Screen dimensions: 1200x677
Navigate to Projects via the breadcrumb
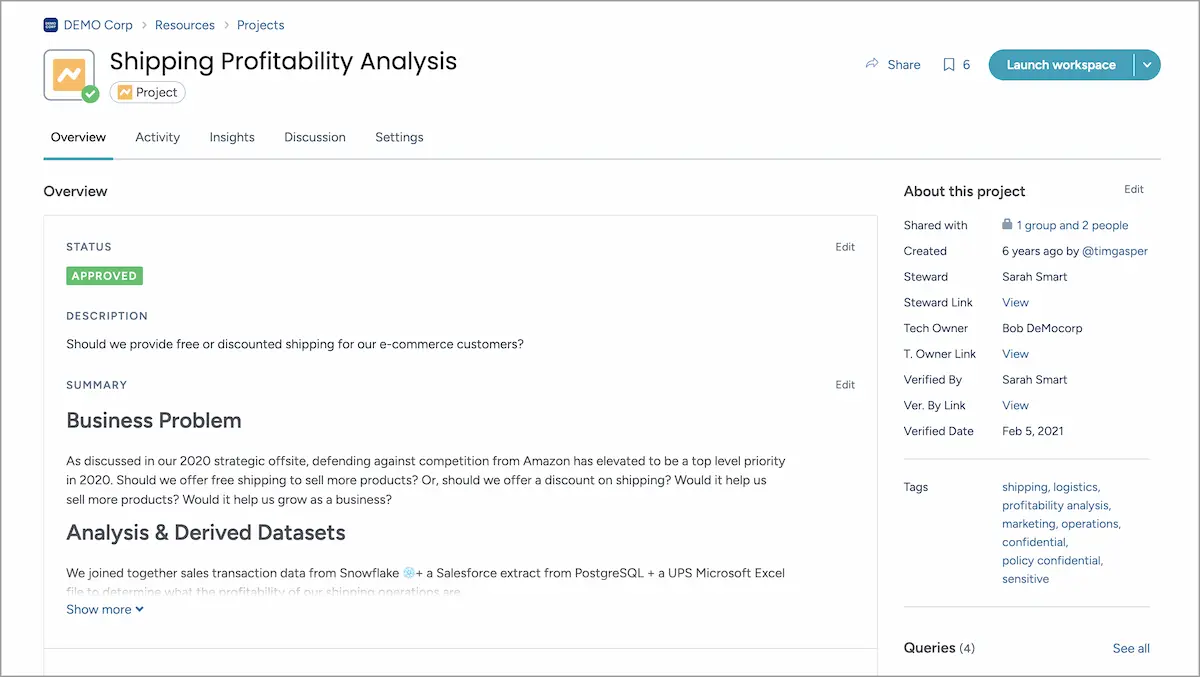tap(260, 24)
